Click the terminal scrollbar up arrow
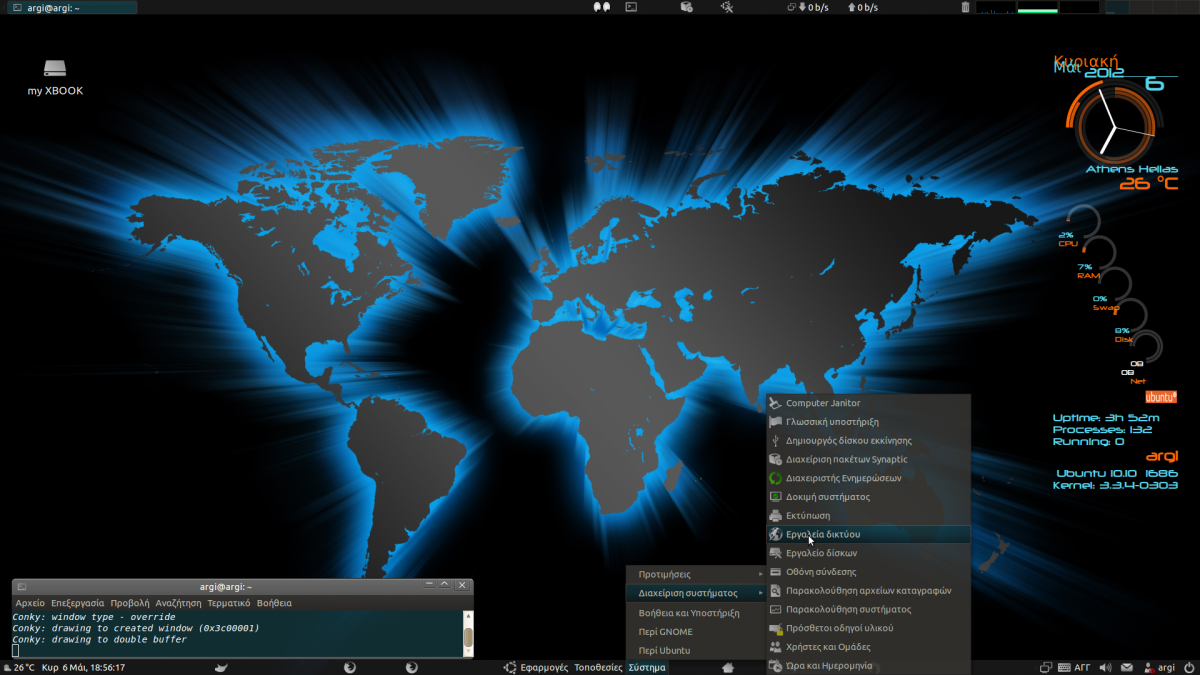Image resolution: width=1200 pixels, height=675 pixels. coord(468,616)
